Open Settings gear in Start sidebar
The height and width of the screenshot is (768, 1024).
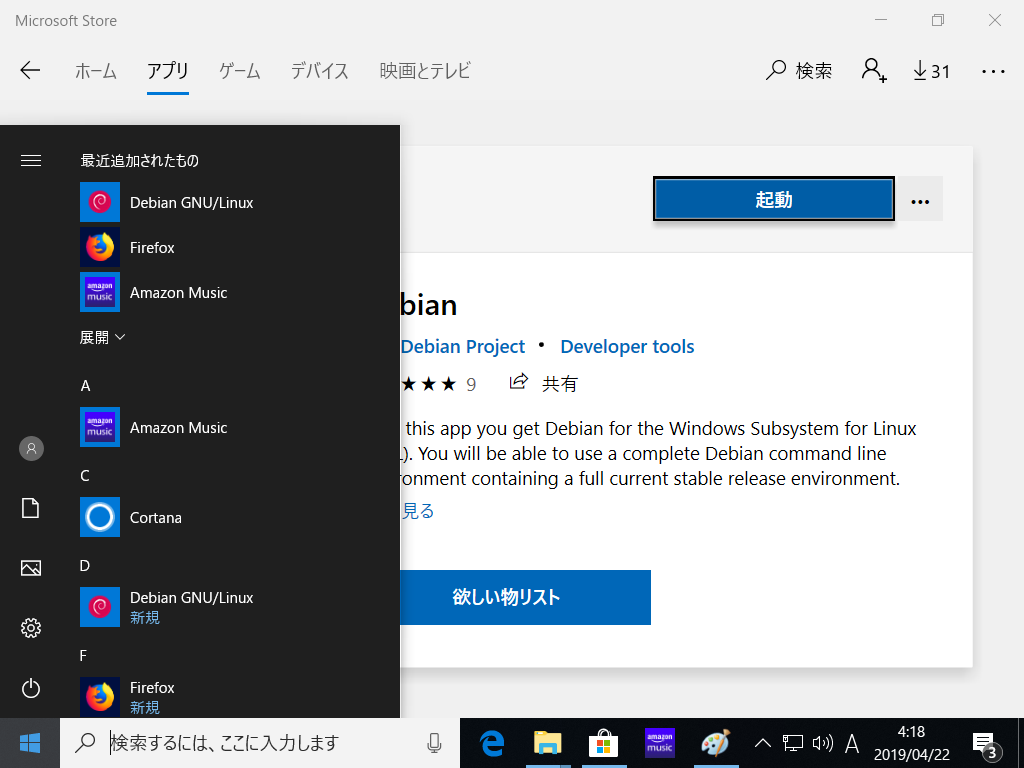tap(31, 628)
